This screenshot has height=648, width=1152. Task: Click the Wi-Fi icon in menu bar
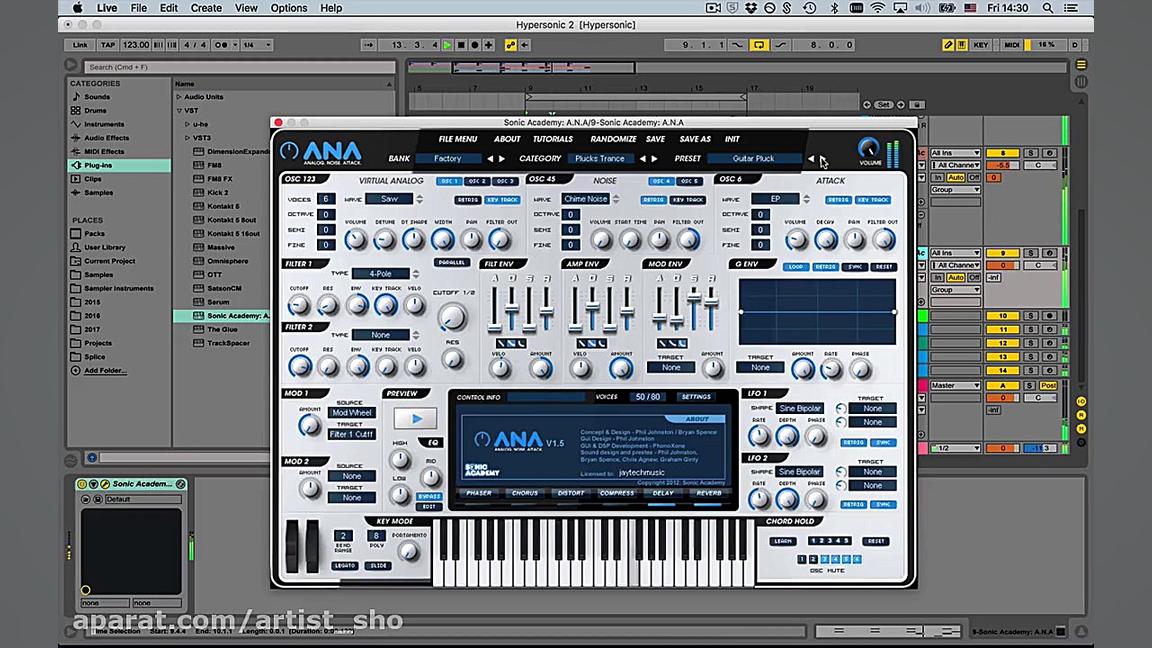coord(877,8)
